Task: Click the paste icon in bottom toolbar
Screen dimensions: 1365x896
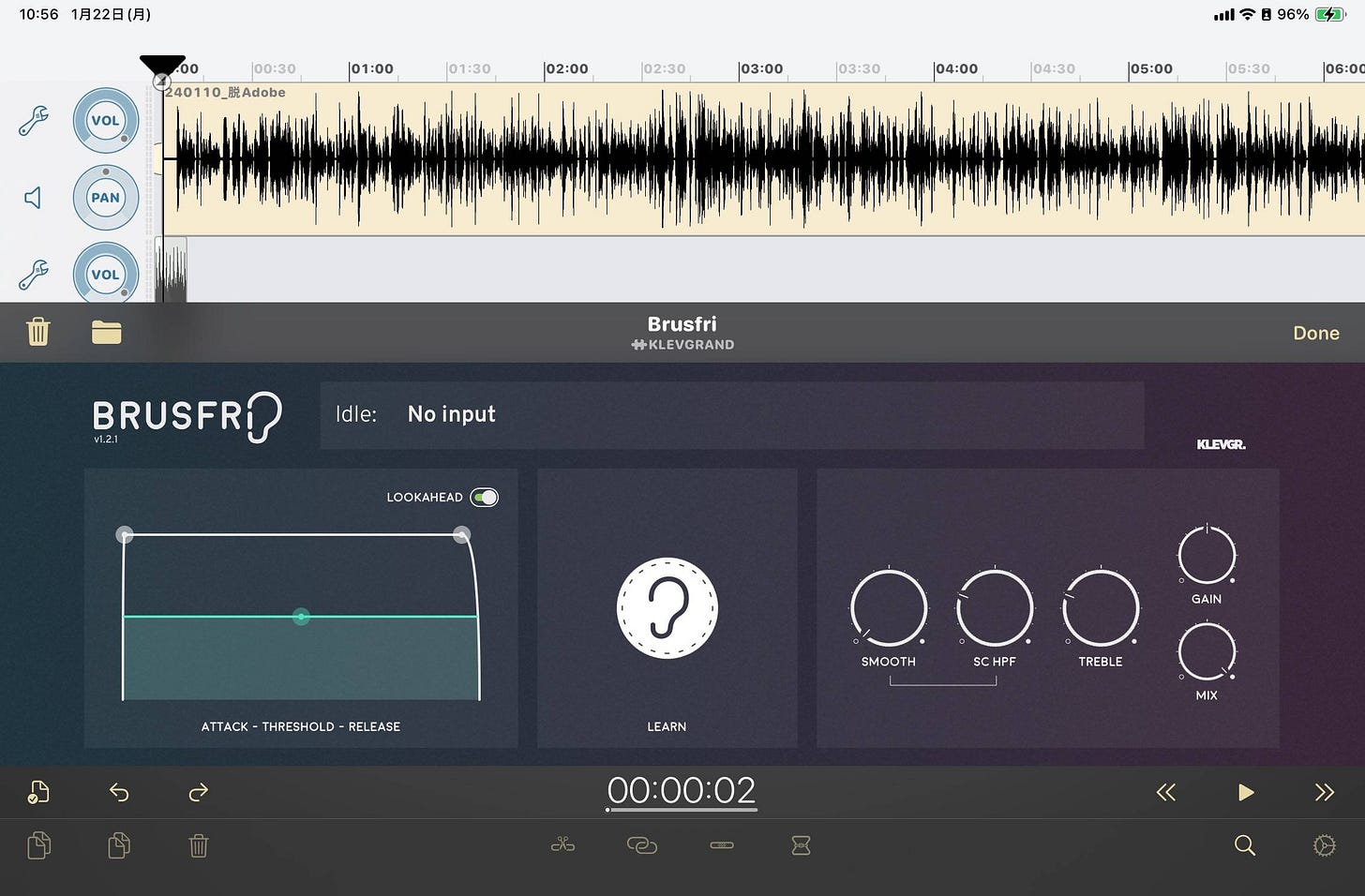Action: [x=119, y=845]
